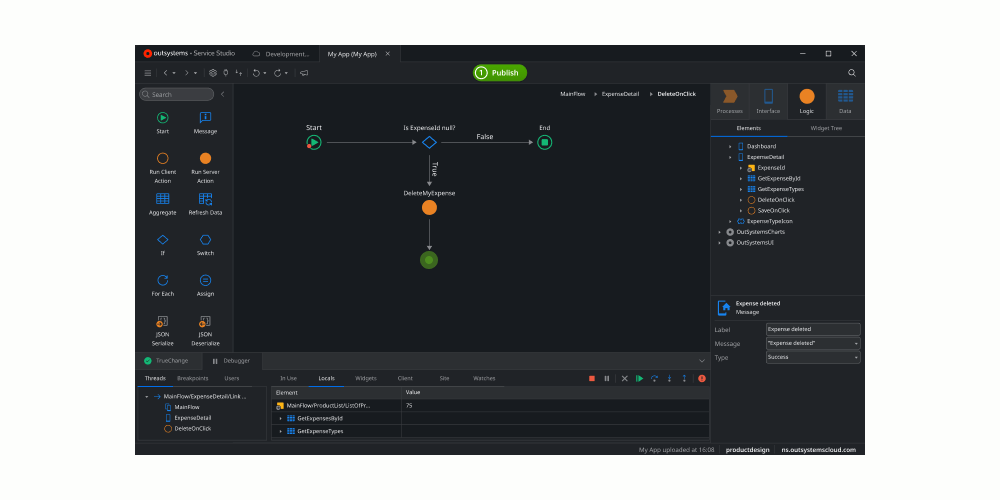Image resolution: width=1000 pixels, height=500 pixels.
Task: Open the Processes layer tab
Action: coord(730,101)
